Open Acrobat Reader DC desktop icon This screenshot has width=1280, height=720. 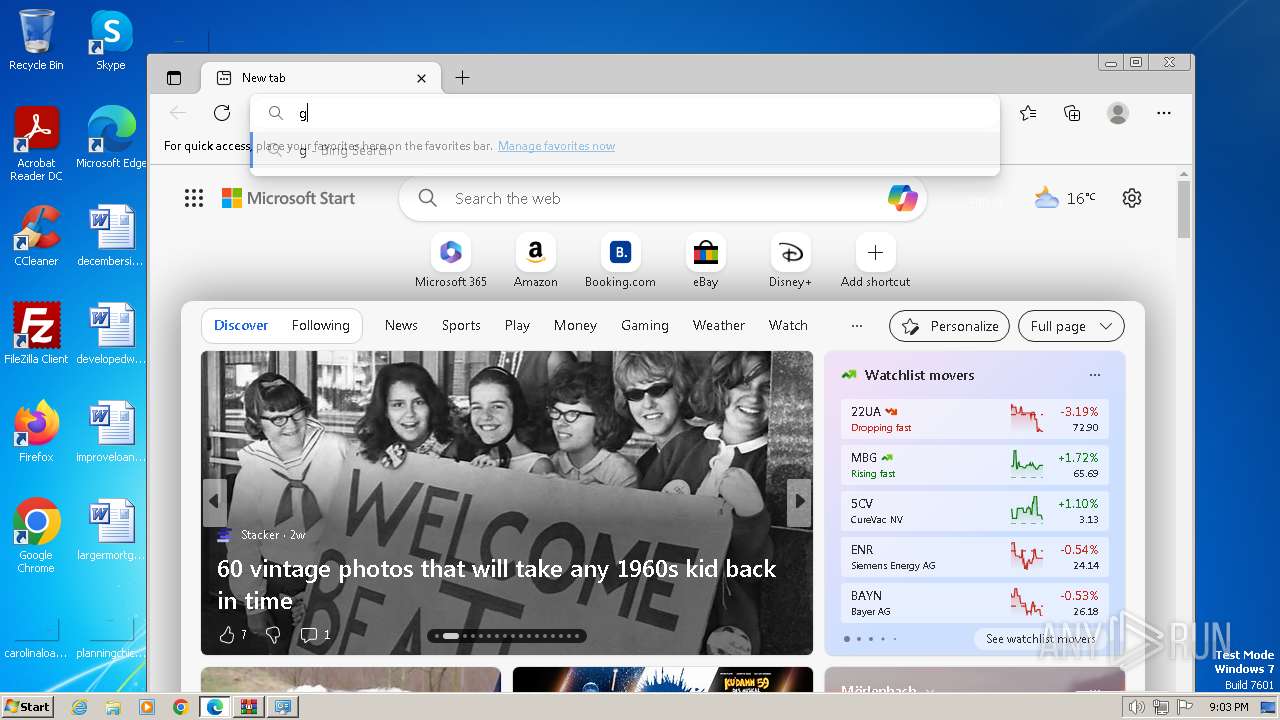[x=36, y=144]
